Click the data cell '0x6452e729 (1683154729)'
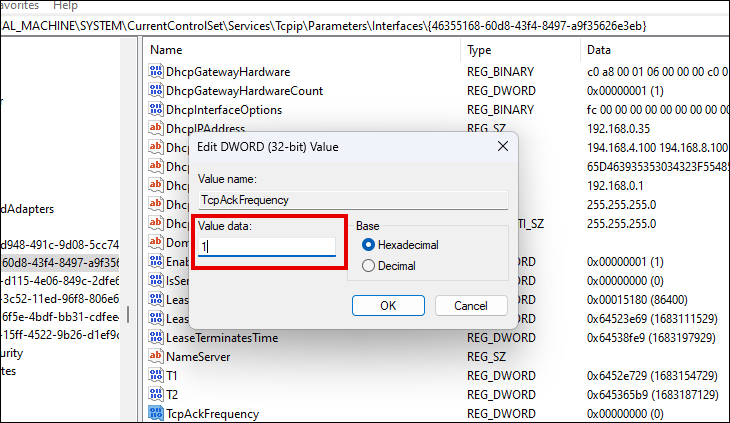 click(x=652, y=376)
